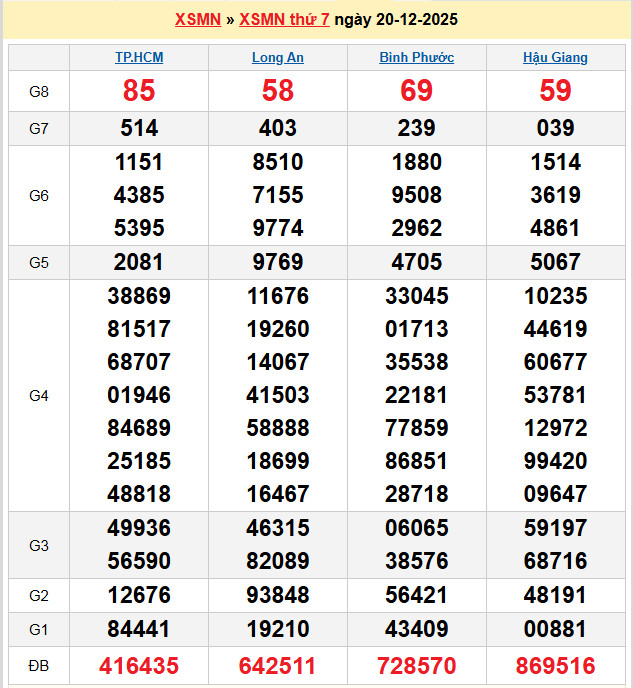The image size is (633, 688).
Task: Open the Long An province link
Action: (x=278, y=58)
